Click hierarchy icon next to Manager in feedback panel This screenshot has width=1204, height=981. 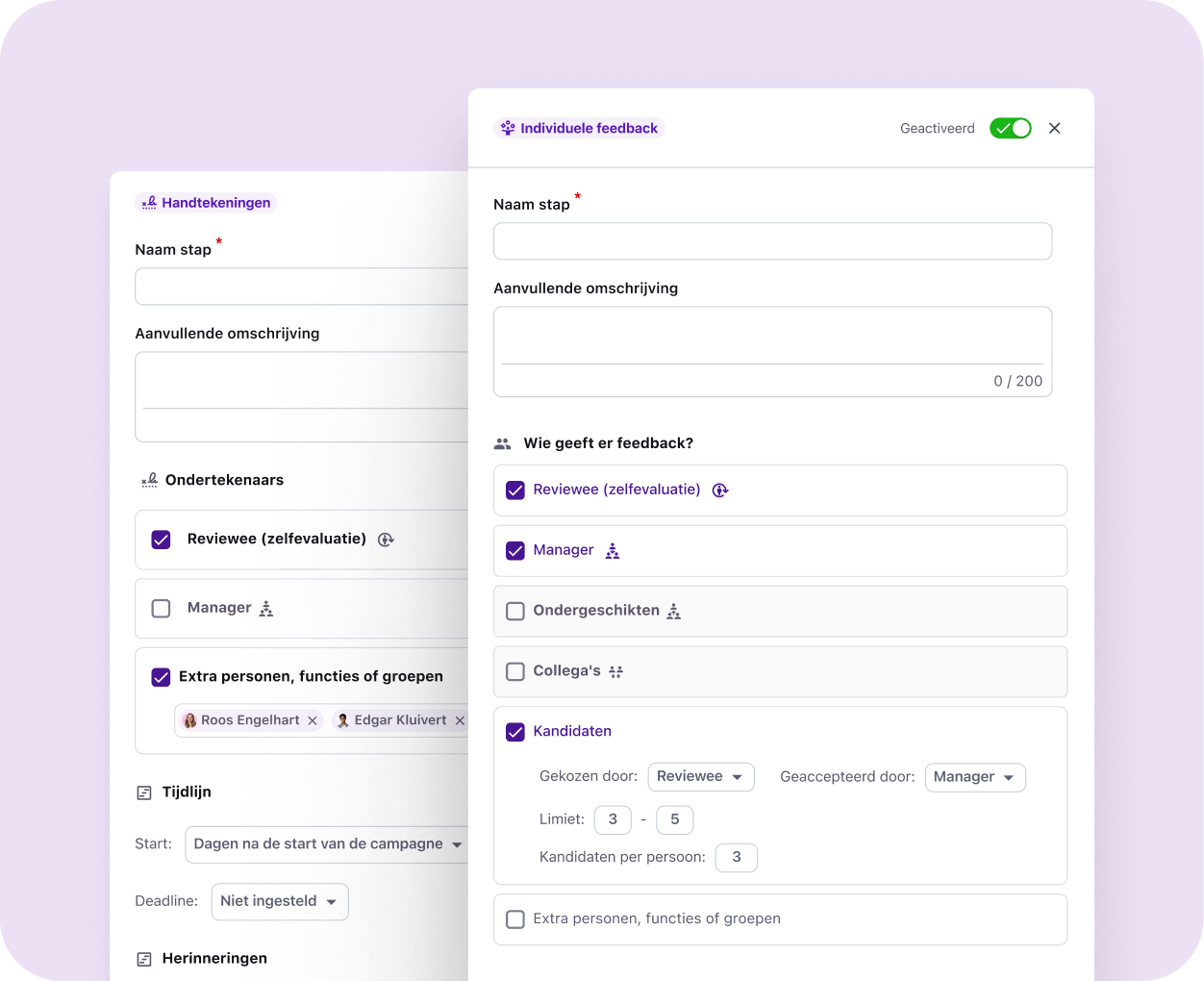click(613, 551)
